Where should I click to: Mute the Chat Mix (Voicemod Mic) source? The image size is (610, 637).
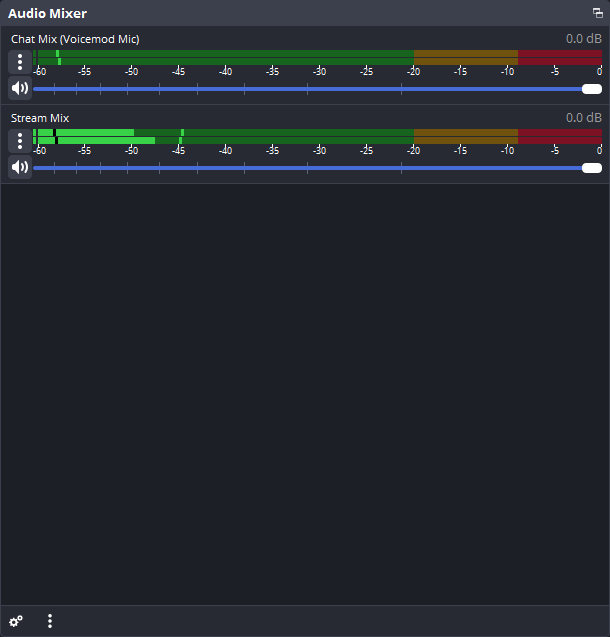point(20,88)
